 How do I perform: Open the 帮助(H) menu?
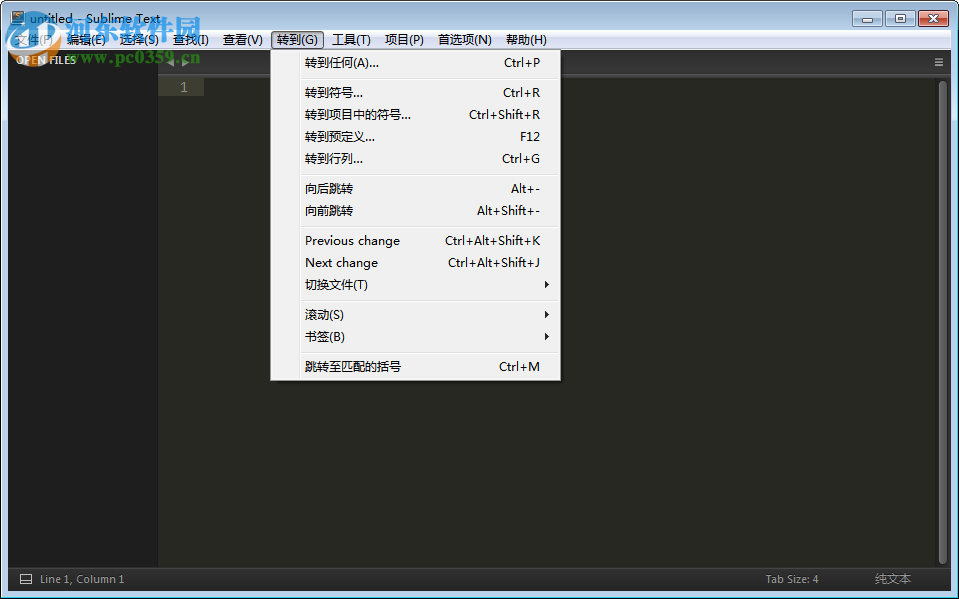tap(526, 39)
